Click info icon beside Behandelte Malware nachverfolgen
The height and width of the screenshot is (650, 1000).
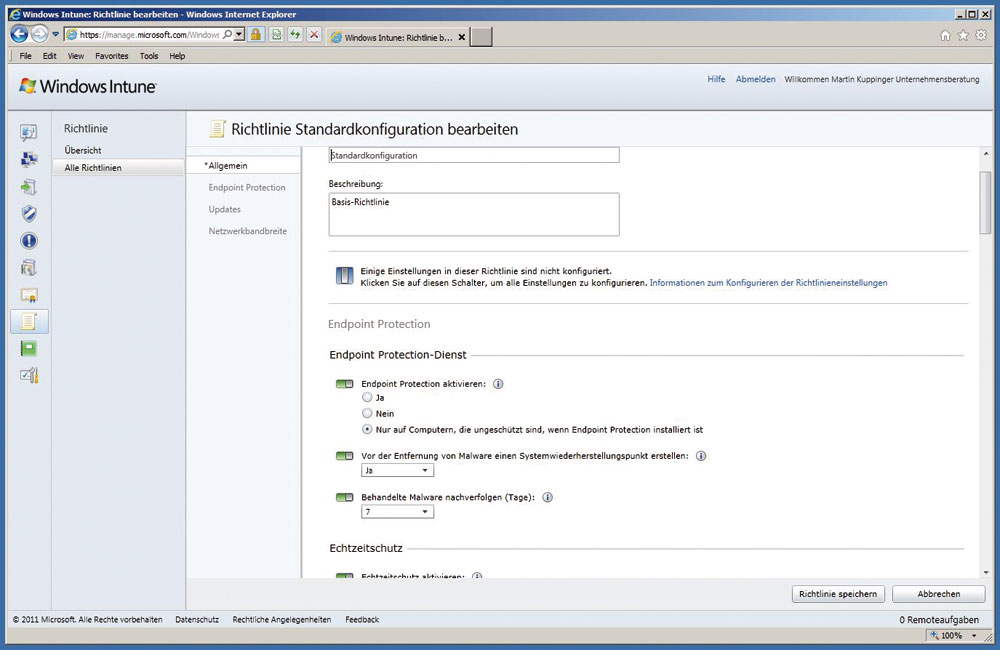[547, 498]
